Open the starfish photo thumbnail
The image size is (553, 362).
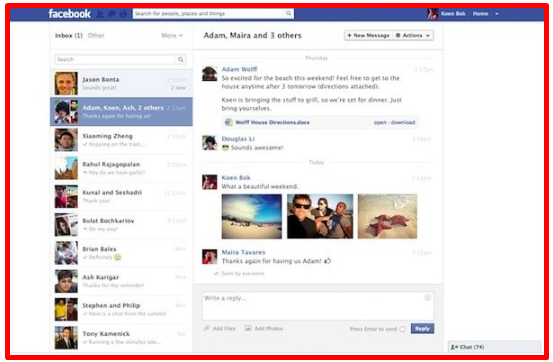387,216
